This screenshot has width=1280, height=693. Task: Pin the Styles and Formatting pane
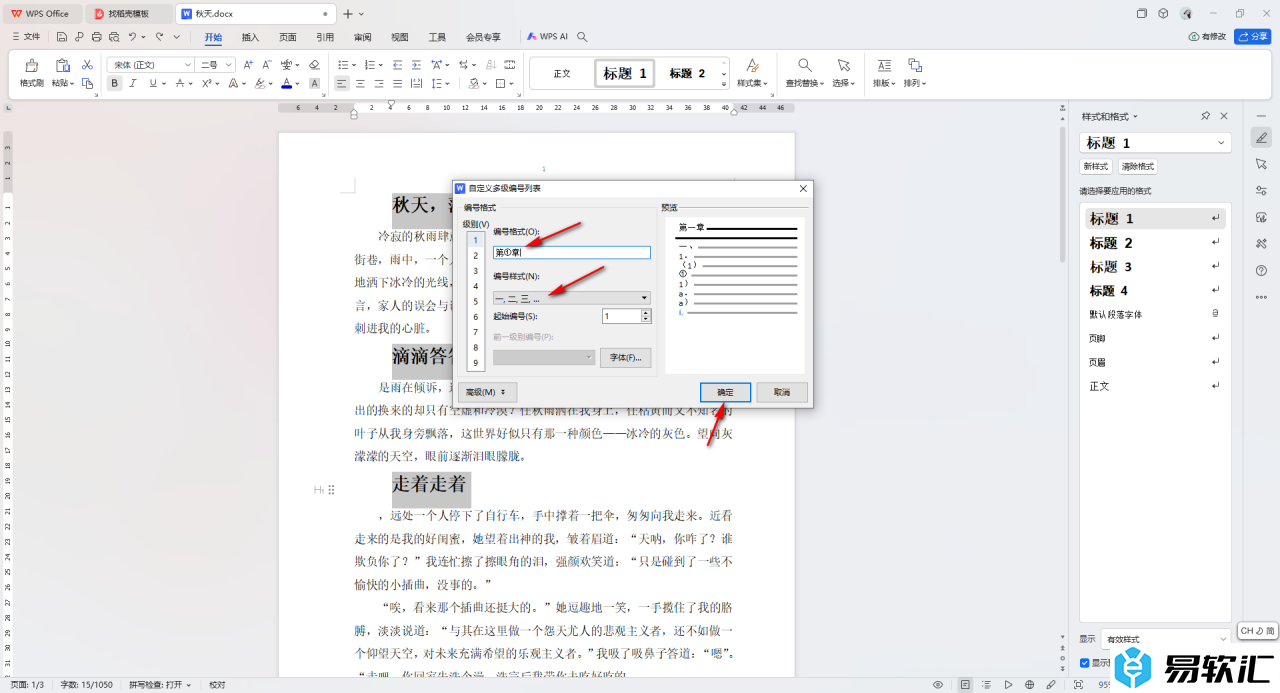click(x=1205, y=117)
